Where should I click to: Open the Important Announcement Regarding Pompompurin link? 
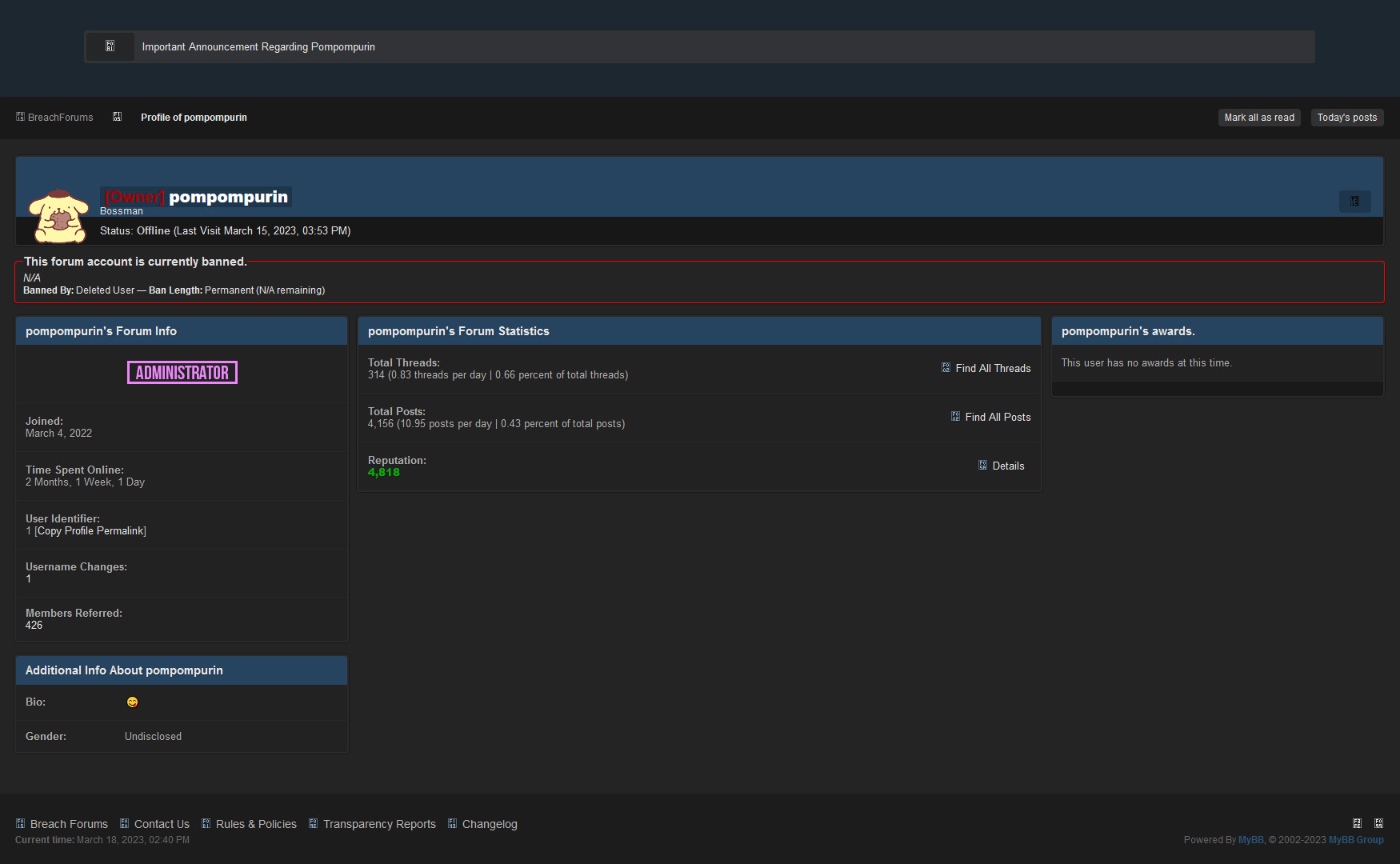pyautogui.click(x=258, y=47)
